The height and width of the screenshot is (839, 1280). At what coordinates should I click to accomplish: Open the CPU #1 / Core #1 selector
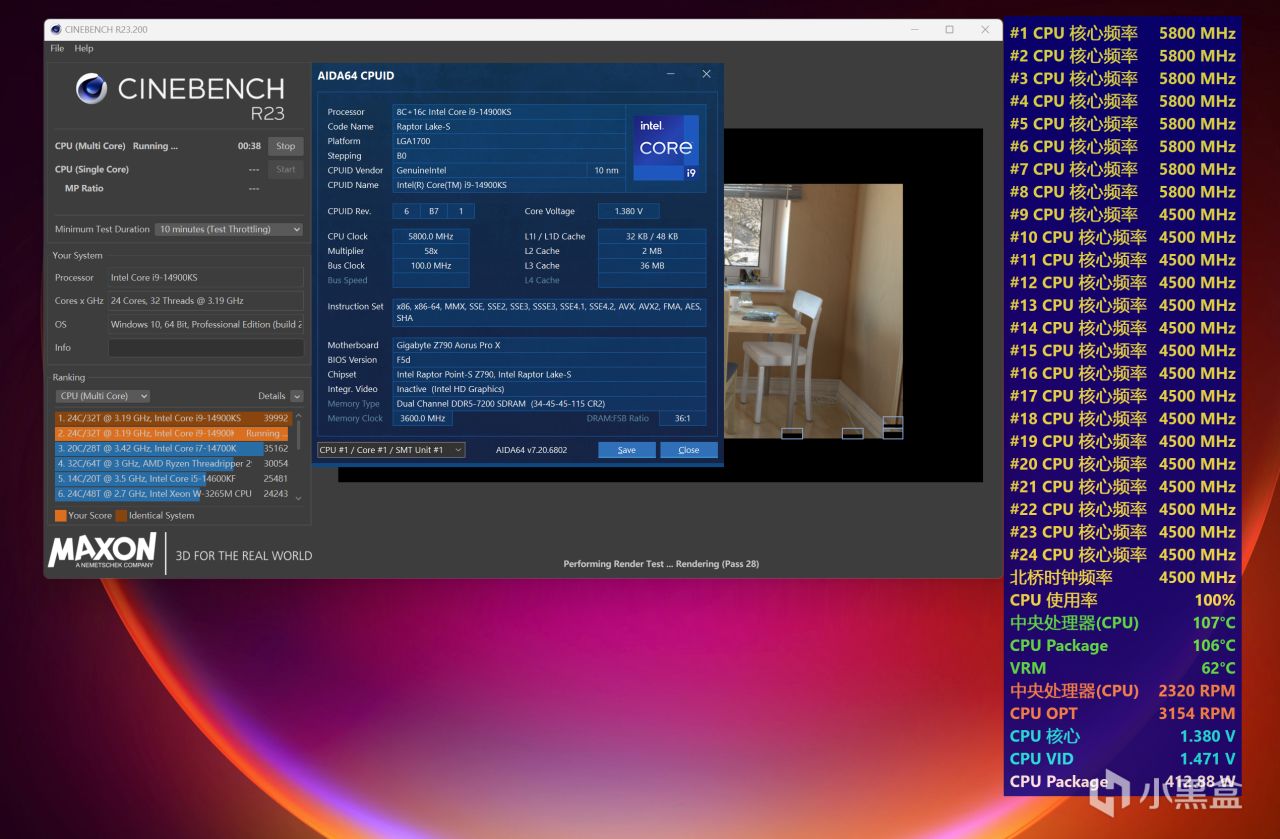[x=391, y=450]
